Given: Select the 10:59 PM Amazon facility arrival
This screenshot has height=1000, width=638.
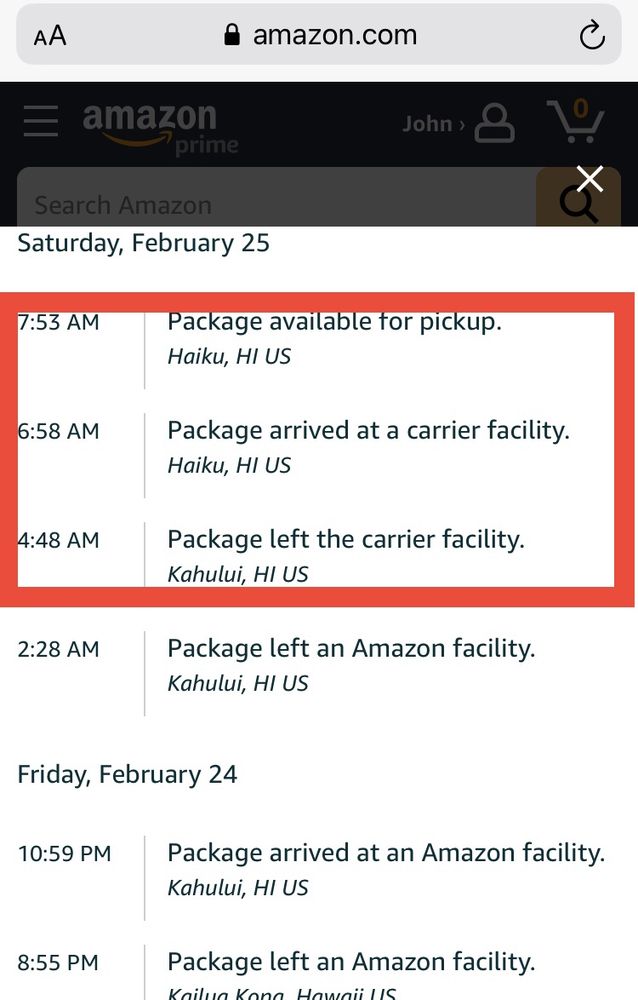Looking at the screenshot, I should click(385, 854).
